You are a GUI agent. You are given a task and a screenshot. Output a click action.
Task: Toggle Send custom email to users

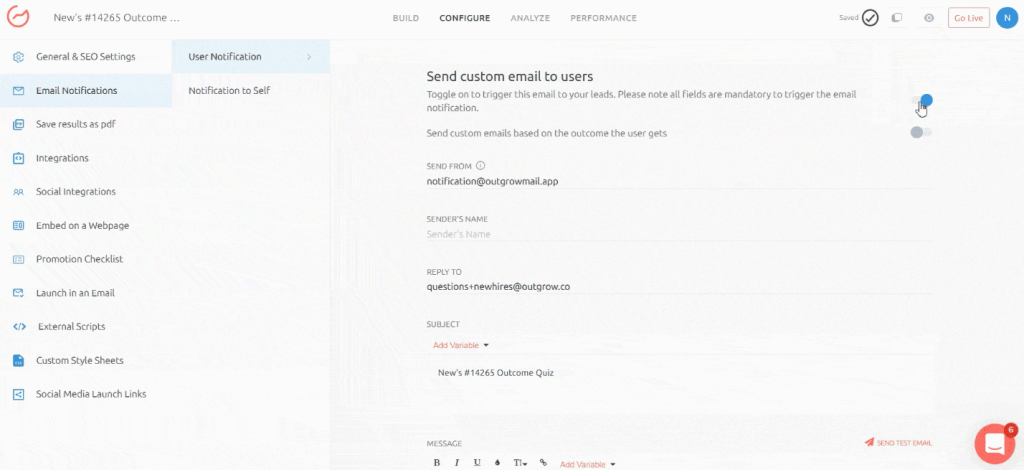(922, 101)
